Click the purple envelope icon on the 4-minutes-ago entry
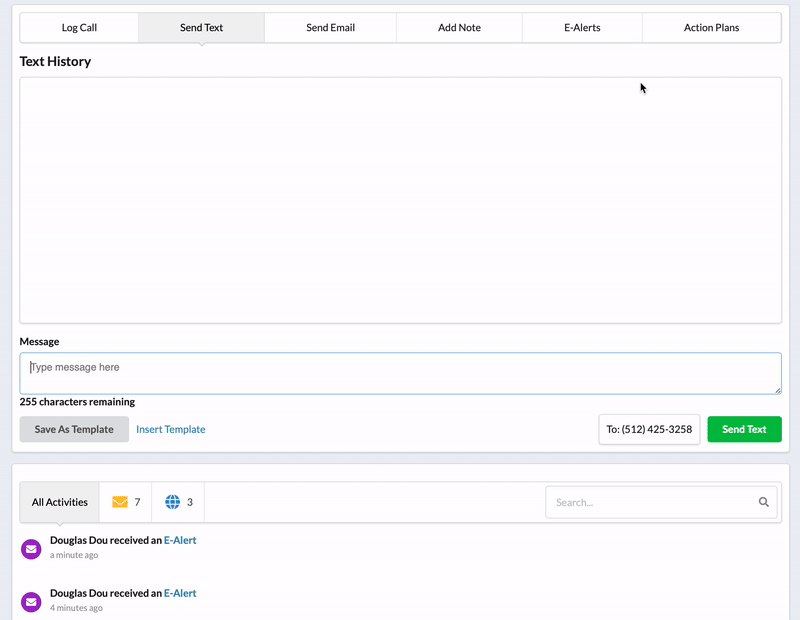Viewport: 800px width, 620px height. click(x=30, y=599)
